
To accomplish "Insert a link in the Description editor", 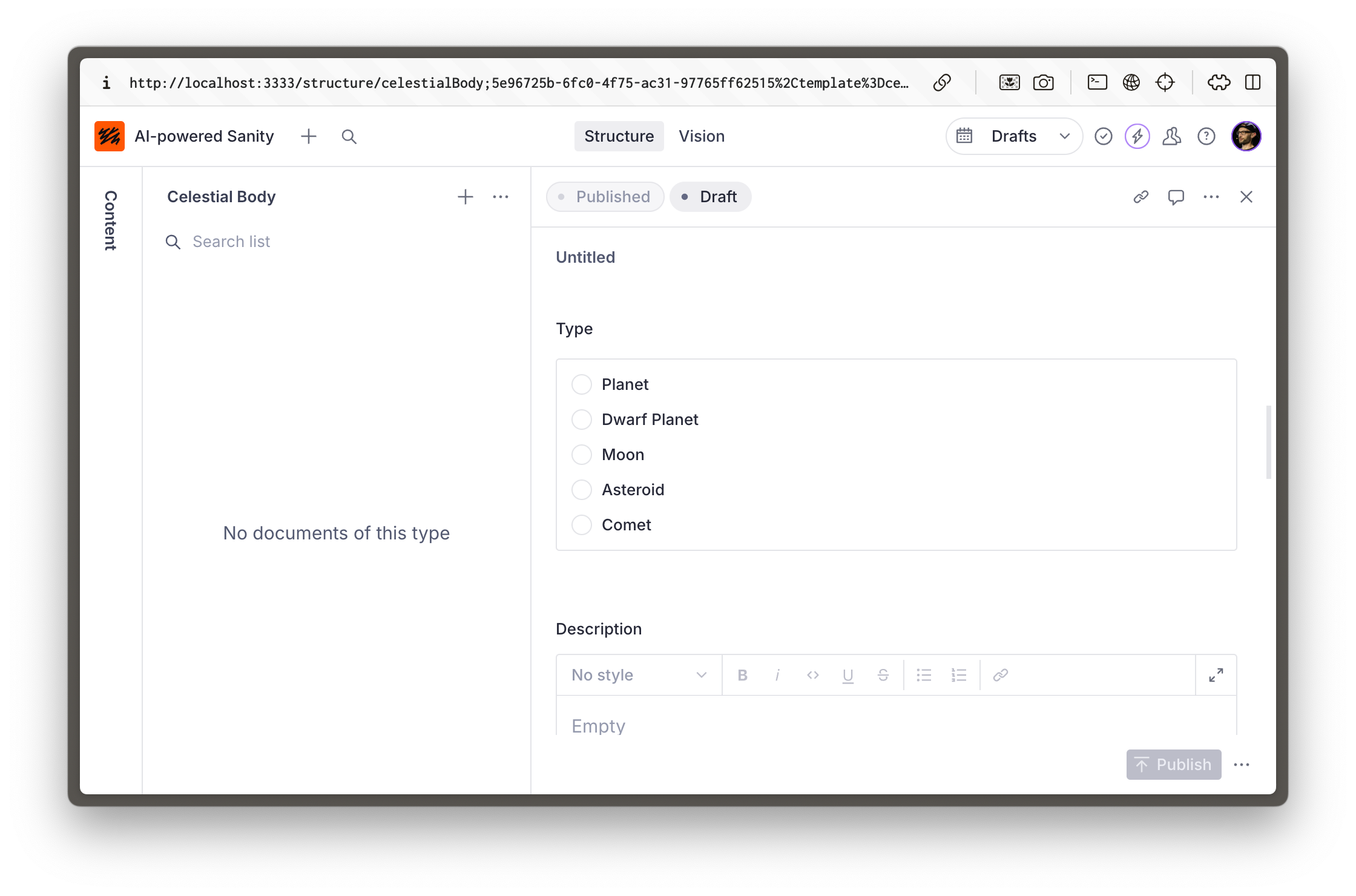I will pos(1000,675).
